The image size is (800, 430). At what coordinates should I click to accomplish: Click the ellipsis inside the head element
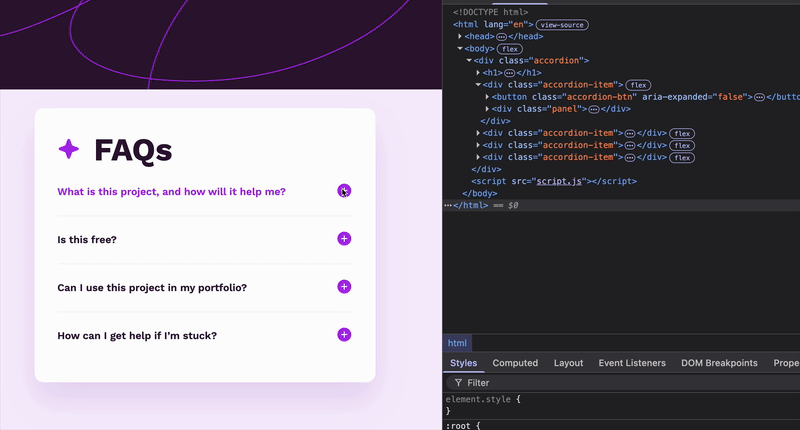[x=501, y=36]
